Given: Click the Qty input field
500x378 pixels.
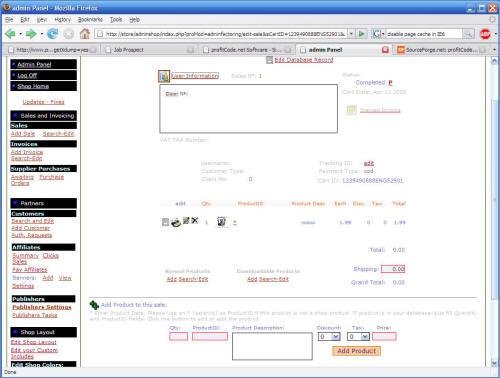Looking at the screenshot, I should [x=179, y=337].
